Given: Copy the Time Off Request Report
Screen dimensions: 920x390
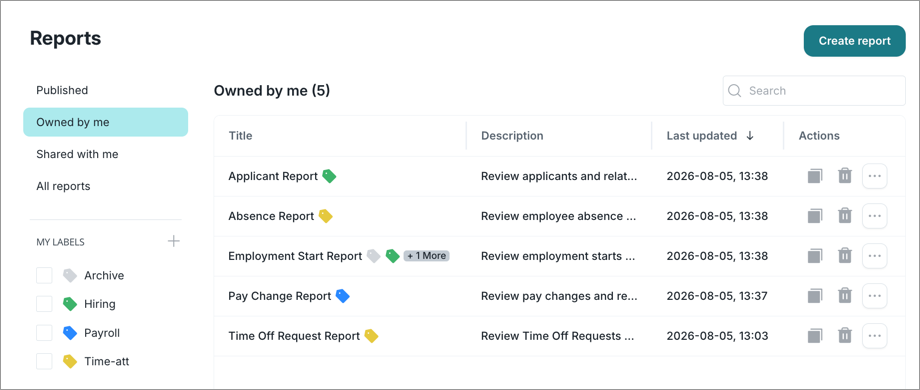Looking at the screenshot, I should coord(815,336).
